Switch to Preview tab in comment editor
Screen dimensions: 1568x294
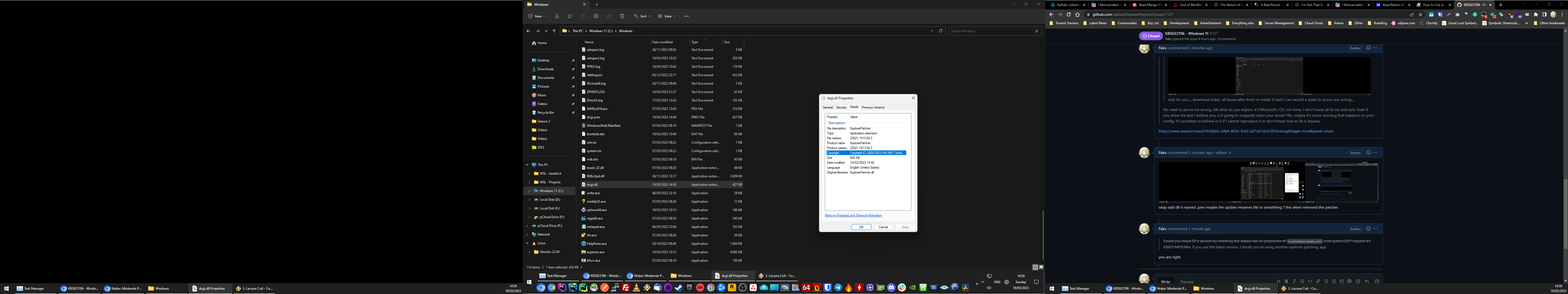[1187, 282]
